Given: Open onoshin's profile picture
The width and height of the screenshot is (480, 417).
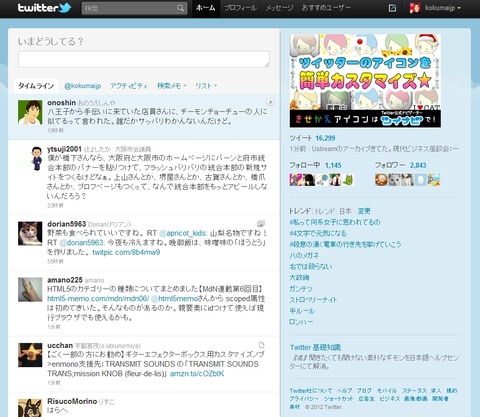Looking at the screenshot, I should pyautogui.click(x=30, y=112).
